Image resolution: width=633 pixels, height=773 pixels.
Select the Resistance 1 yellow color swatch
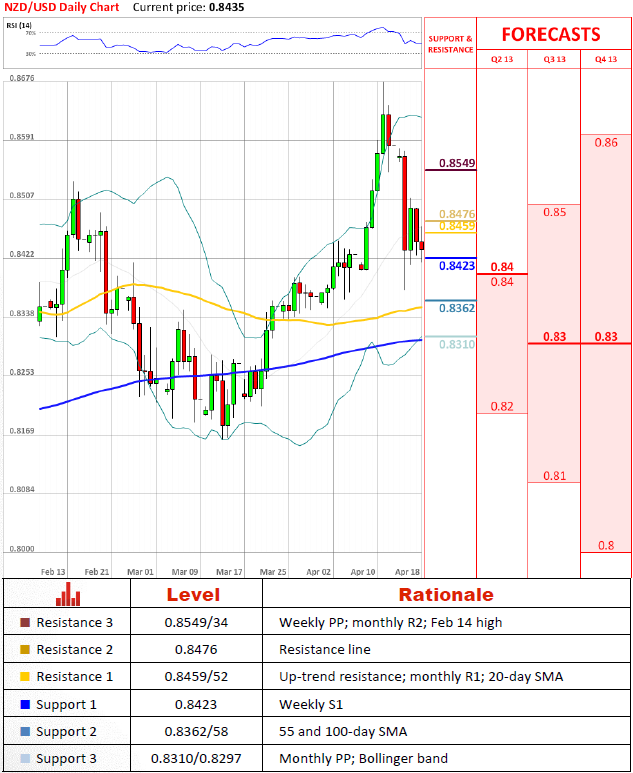(25, 677)
